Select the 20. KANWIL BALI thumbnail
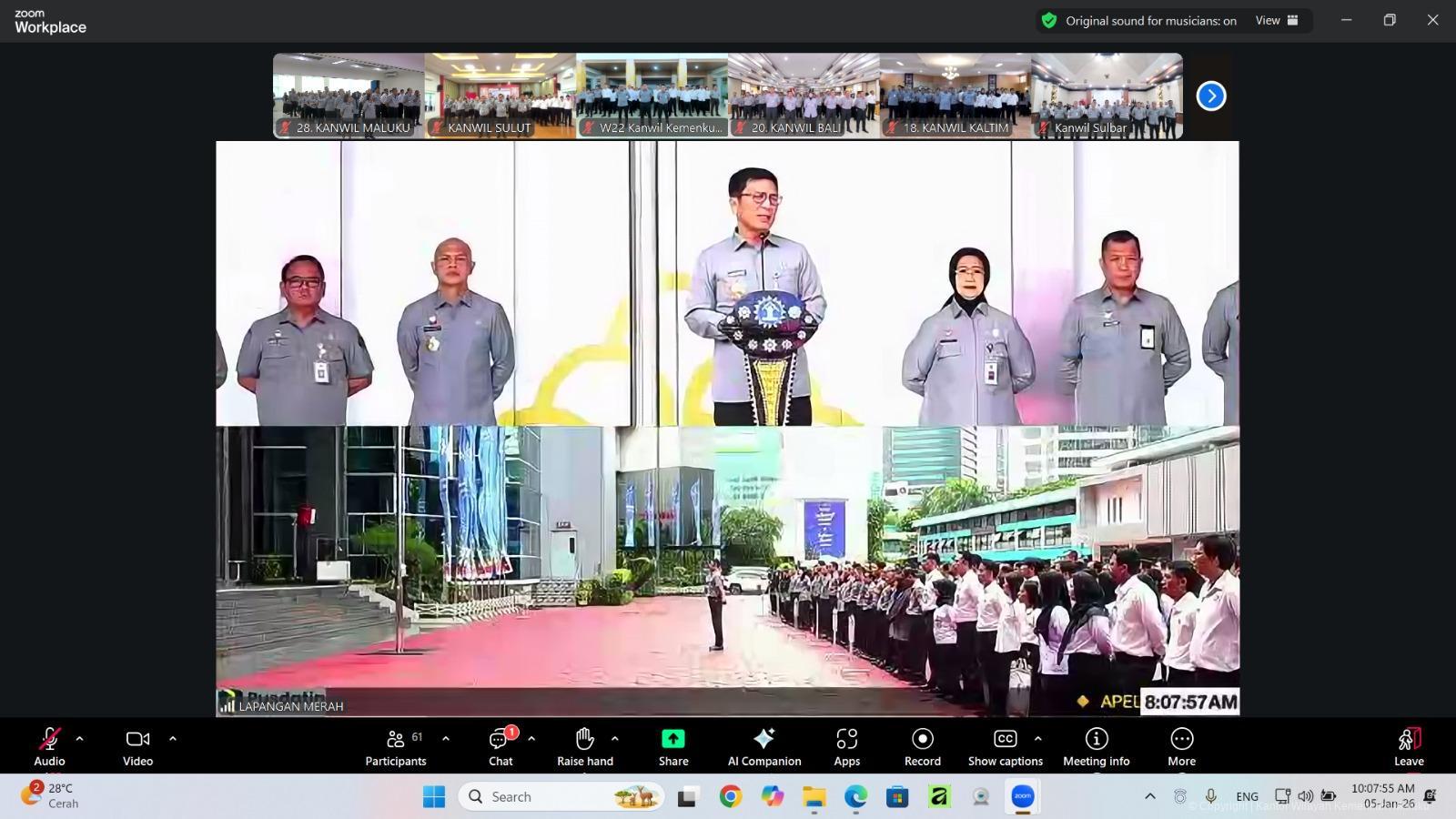 (x=804, y=96)
